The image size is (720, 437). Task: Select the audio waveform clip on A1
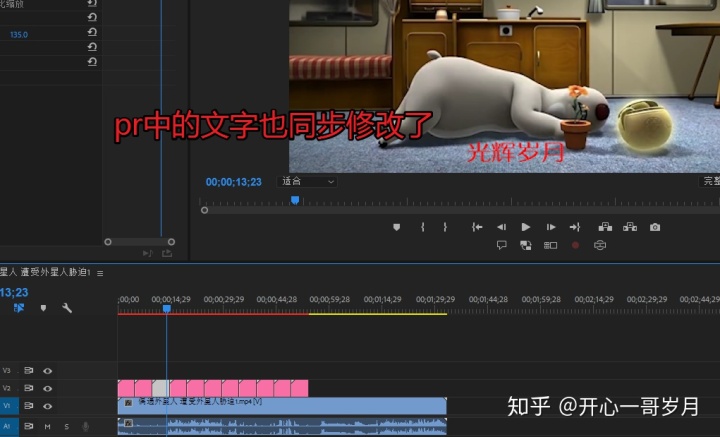pos(282,426)
